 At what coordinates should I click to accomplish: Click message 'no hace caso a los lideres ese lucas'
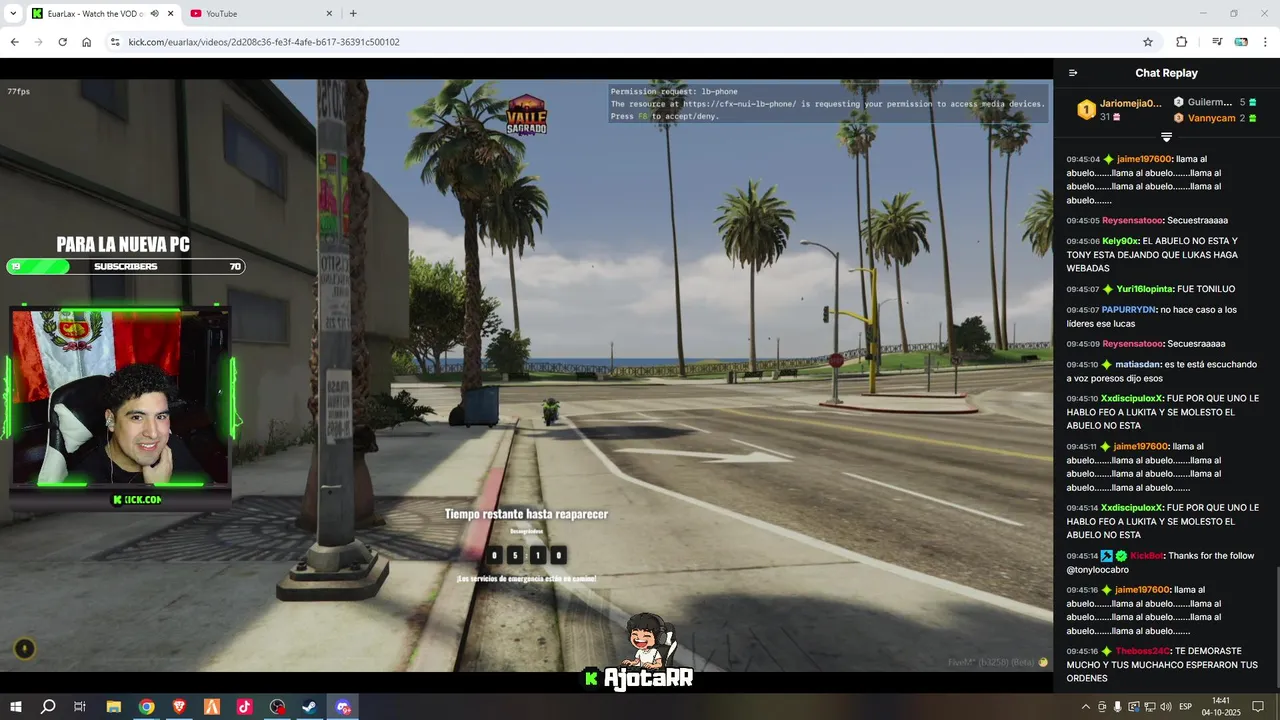pos(1152,317)
